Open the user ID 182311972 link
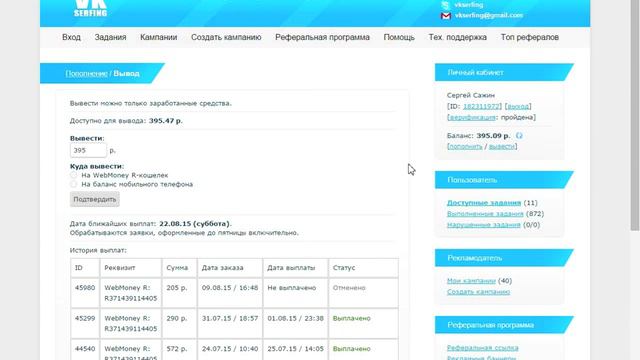 click(x=481, y=106)
